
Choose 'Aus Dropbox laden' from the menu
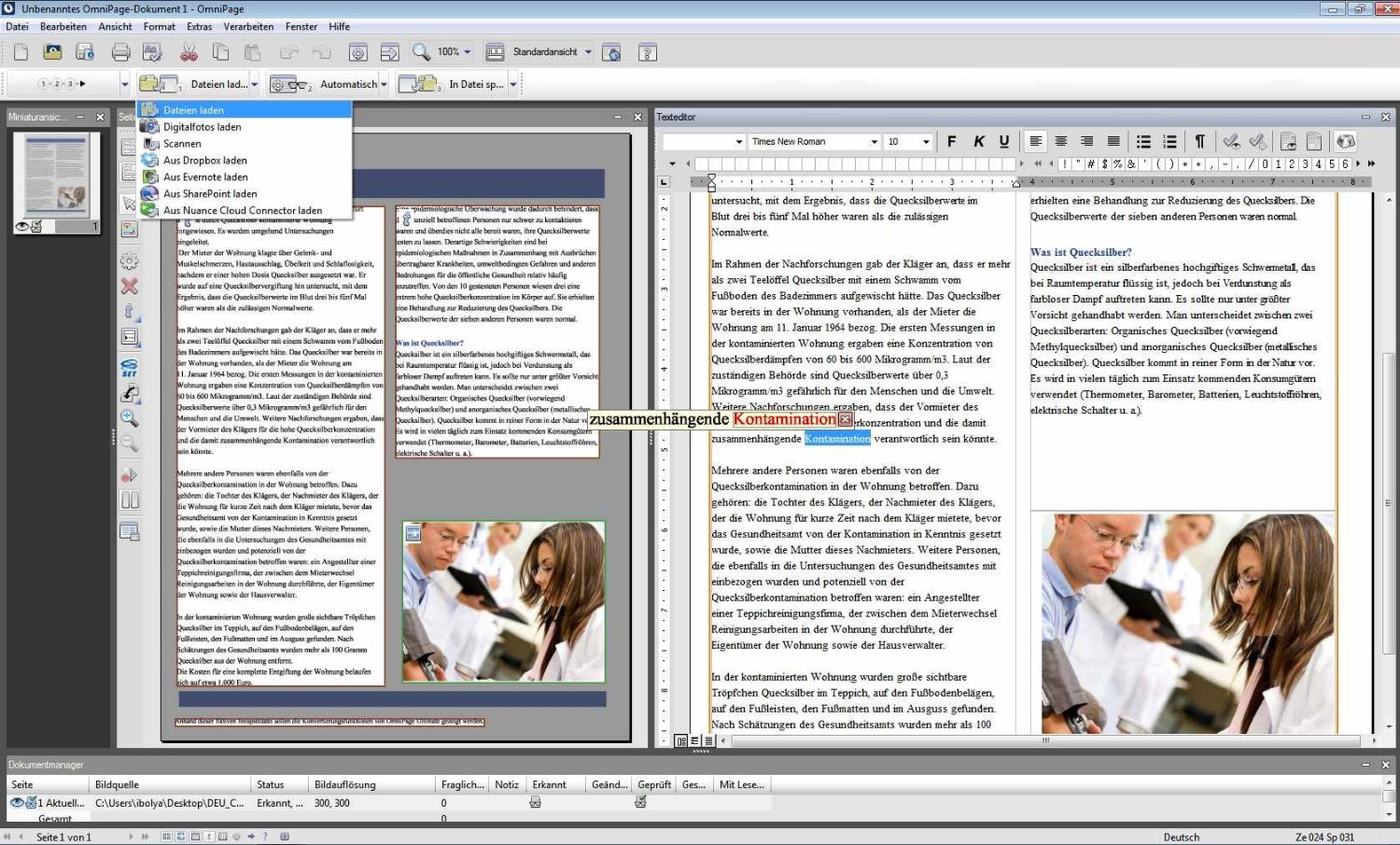[205, 161]
